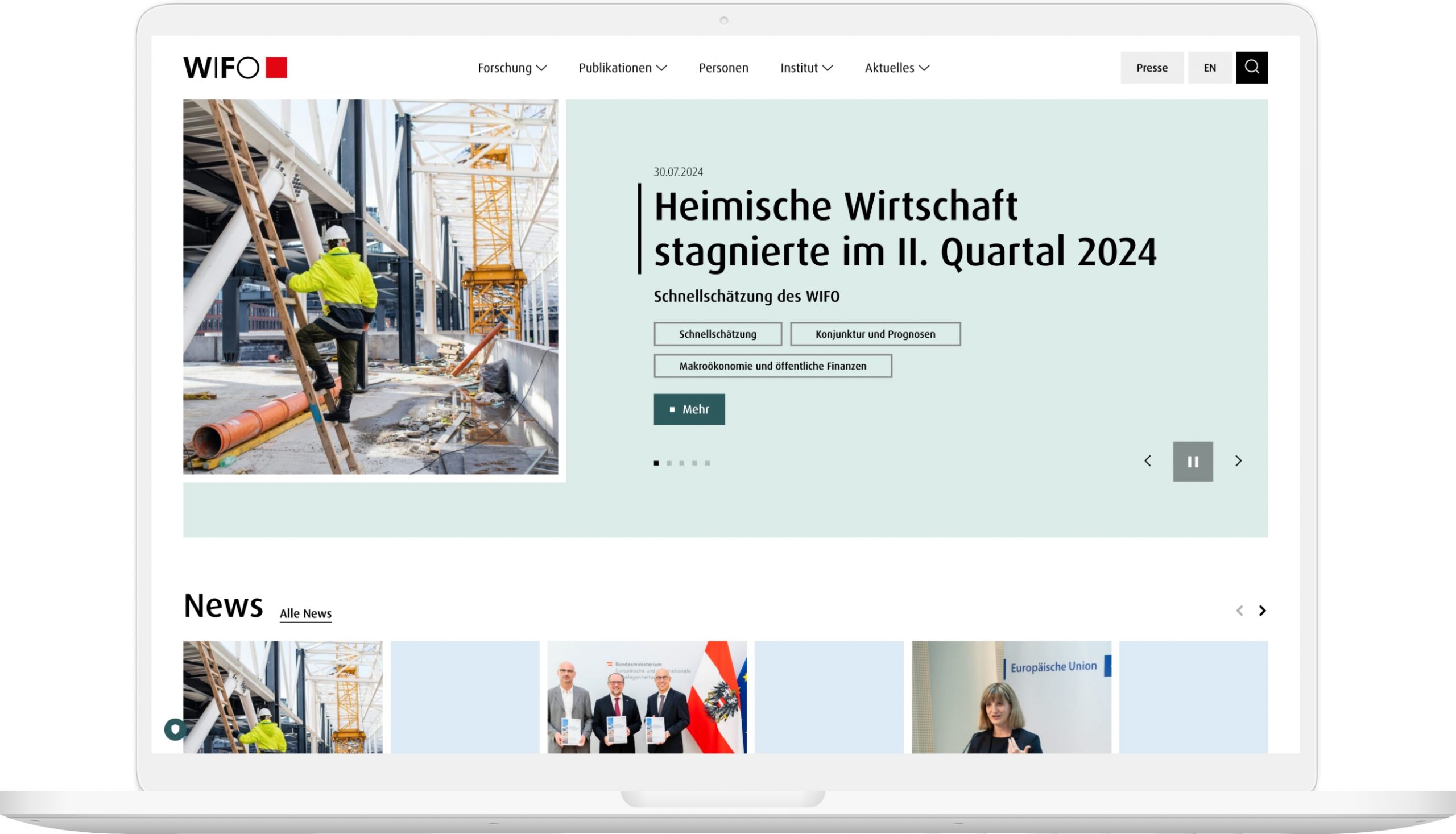This screenshot has width=1456, height=834.
Task: Open headline Heimische Wirtschaft stagnierte
Action: click(905, 229)
